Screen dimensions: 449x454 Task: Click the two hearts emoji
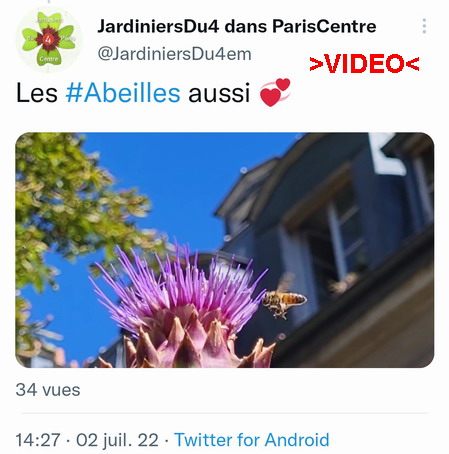tap(275, 92)
